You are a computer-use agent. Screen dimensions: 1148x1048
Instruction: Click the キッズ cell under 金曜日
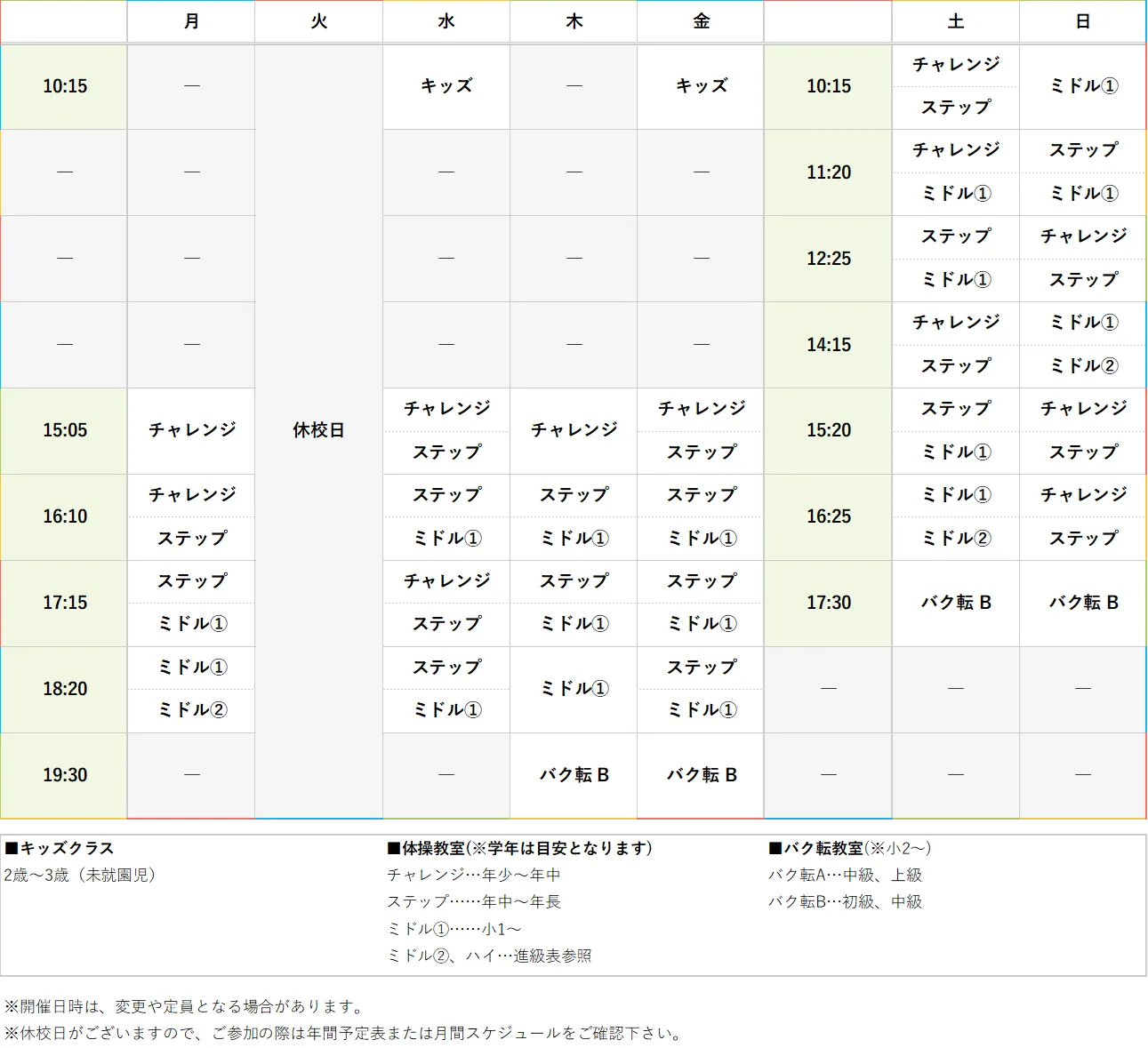(700, 86)
